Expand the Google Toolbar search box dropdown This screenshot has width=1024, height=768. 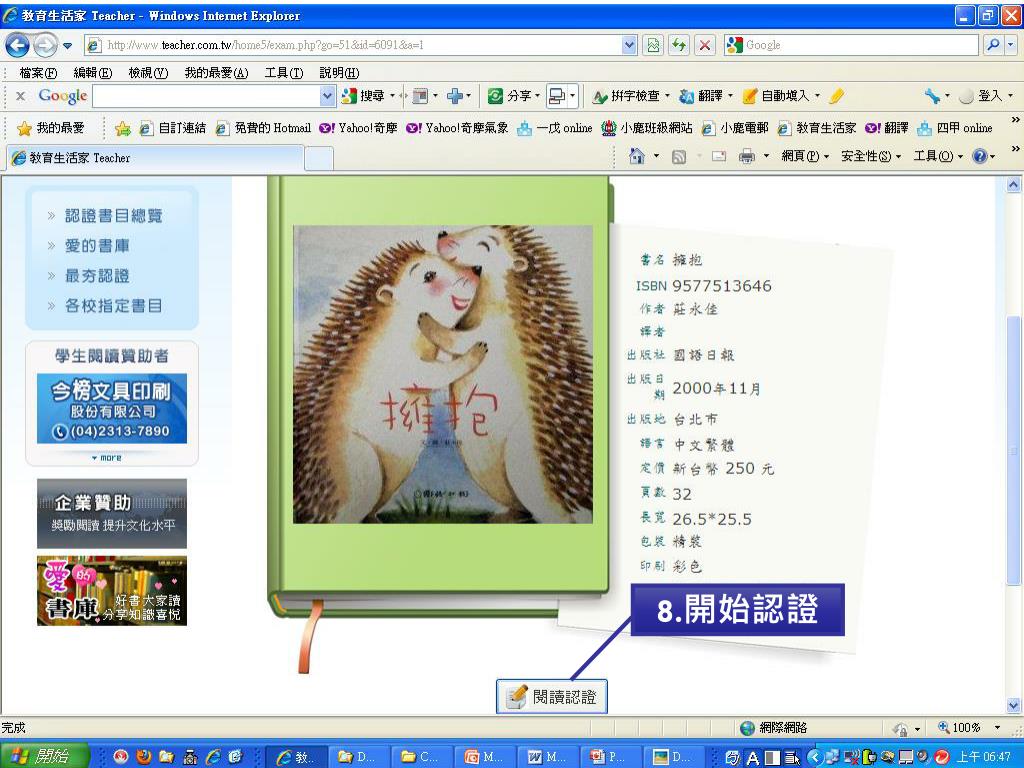[x=327, y=96]
